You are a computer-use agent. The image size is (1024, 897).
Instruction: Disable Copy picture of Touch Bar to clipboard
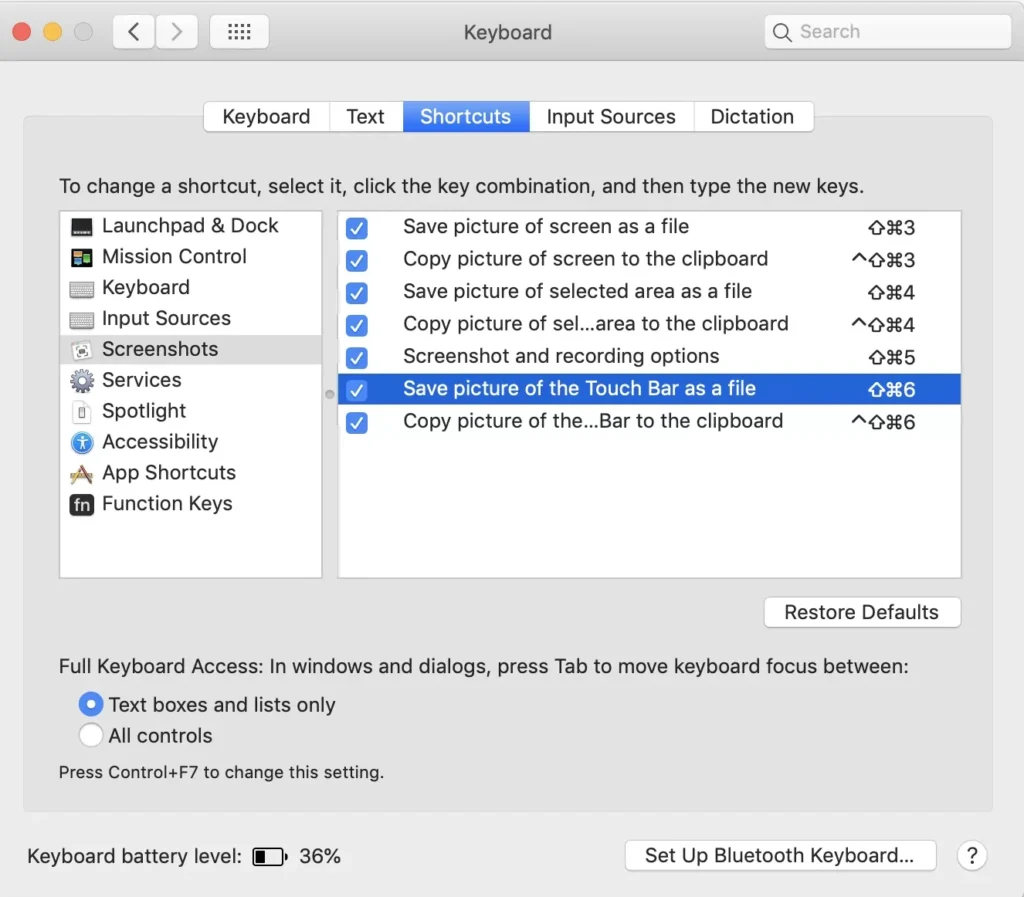(x=357, y=422)
